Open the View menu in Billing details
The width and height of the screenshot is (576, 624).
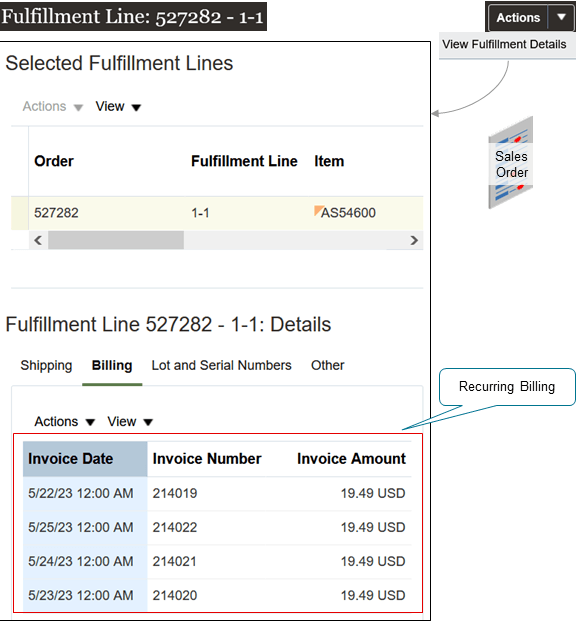coord(130,421)
